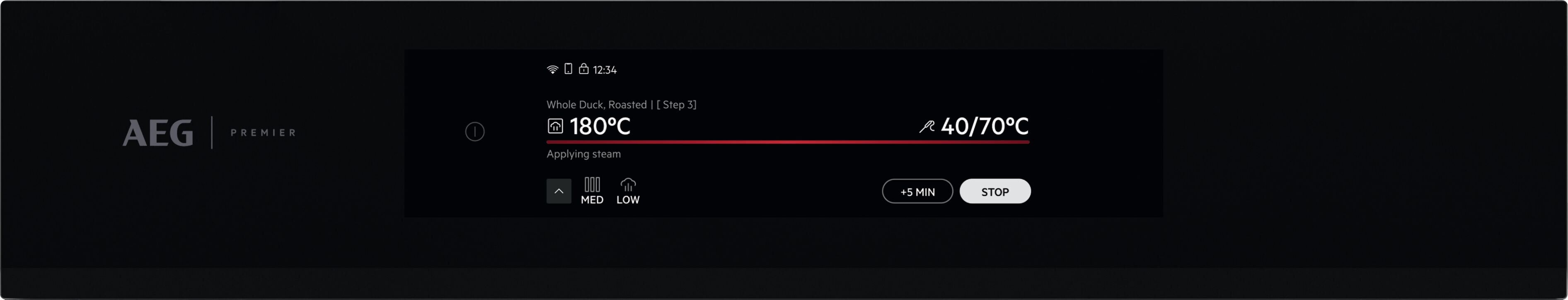Tap the child lock padlock icon
The image size is (1568, 300).
click(x=583, y=69)
